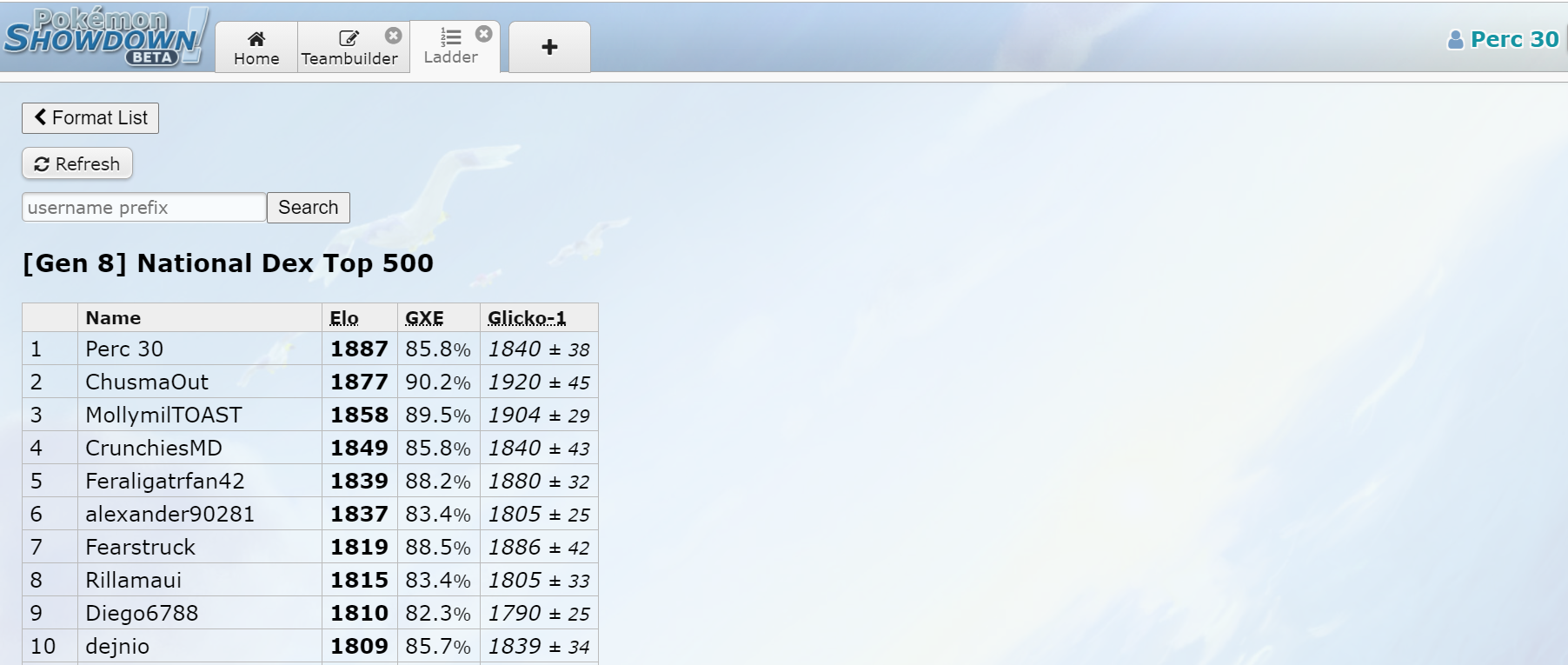Click the Glicko-1 value 1880 ± 32

[x=539, y=482]
